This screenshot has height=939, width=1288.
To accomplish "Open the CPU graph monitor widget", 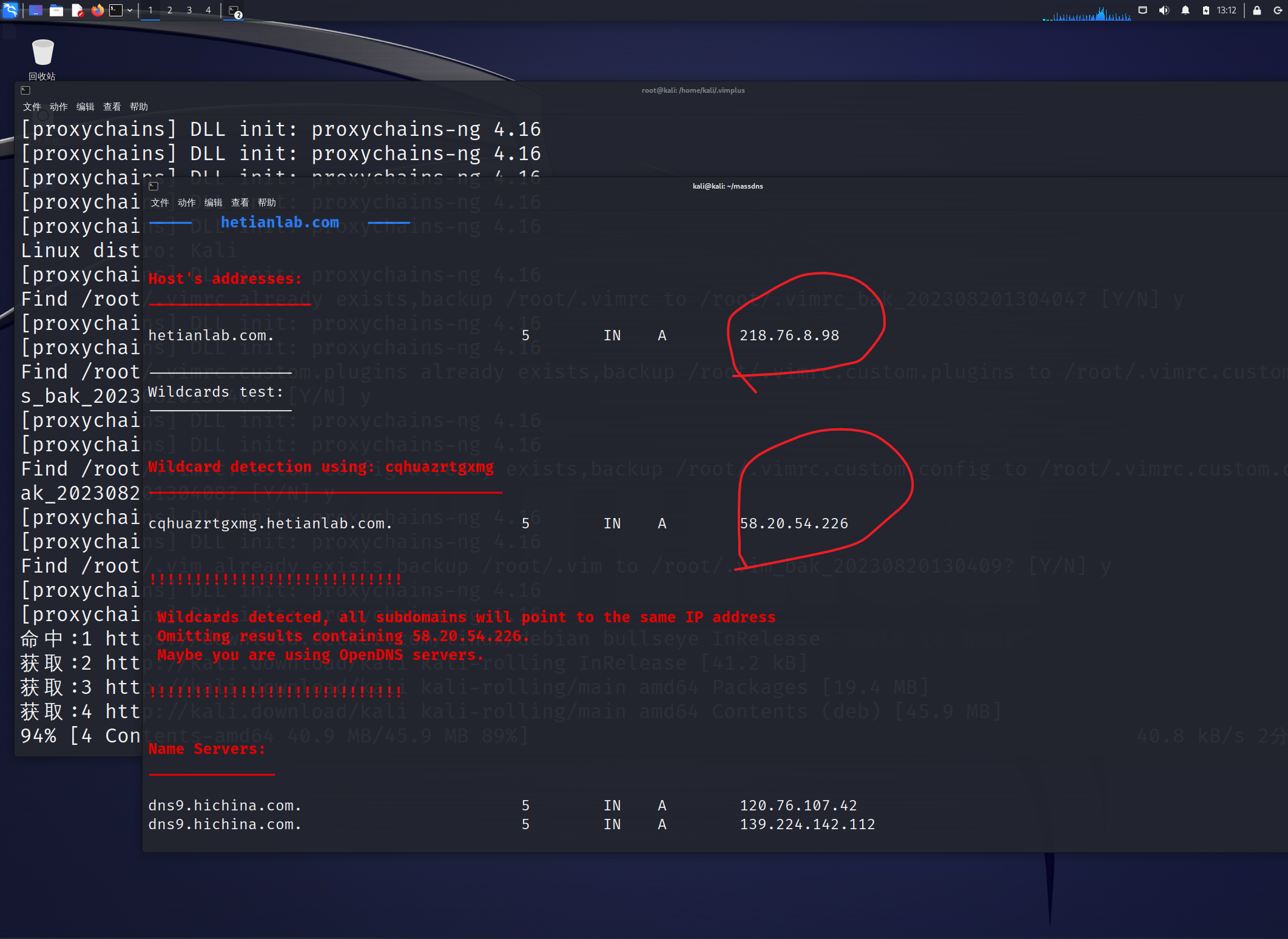I will coord(1086,12).
